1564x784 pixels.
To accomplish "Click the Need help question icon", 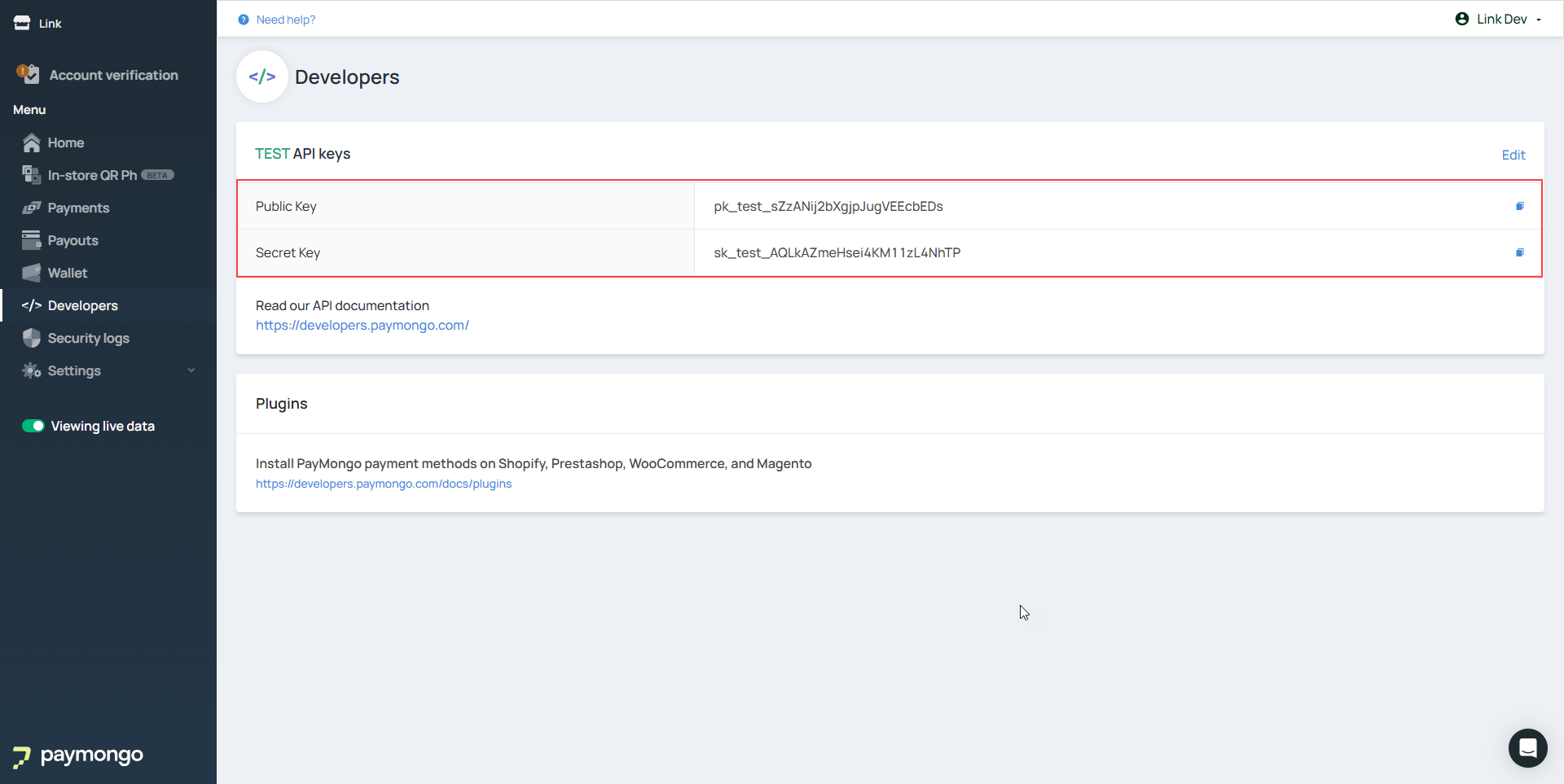I will pos(244,20).
